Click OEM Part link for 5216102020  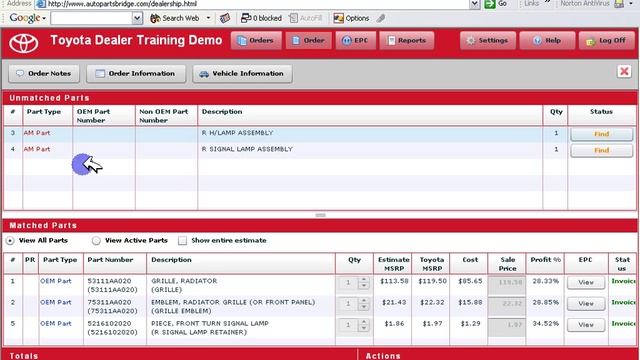click(x=56, y=324)
